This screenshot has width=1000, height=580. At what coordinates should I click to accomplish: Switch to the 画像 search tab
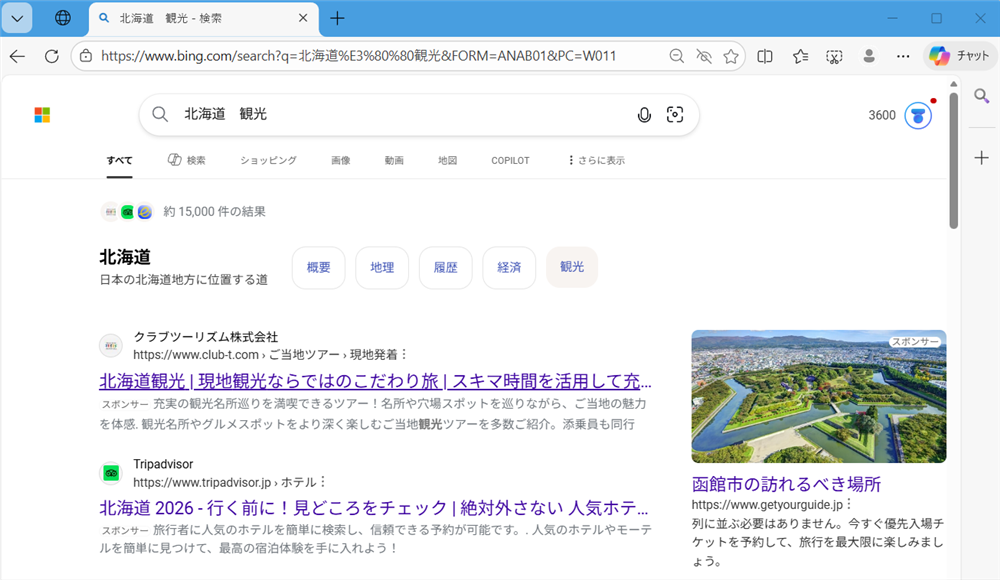click(x=340, y=160)
